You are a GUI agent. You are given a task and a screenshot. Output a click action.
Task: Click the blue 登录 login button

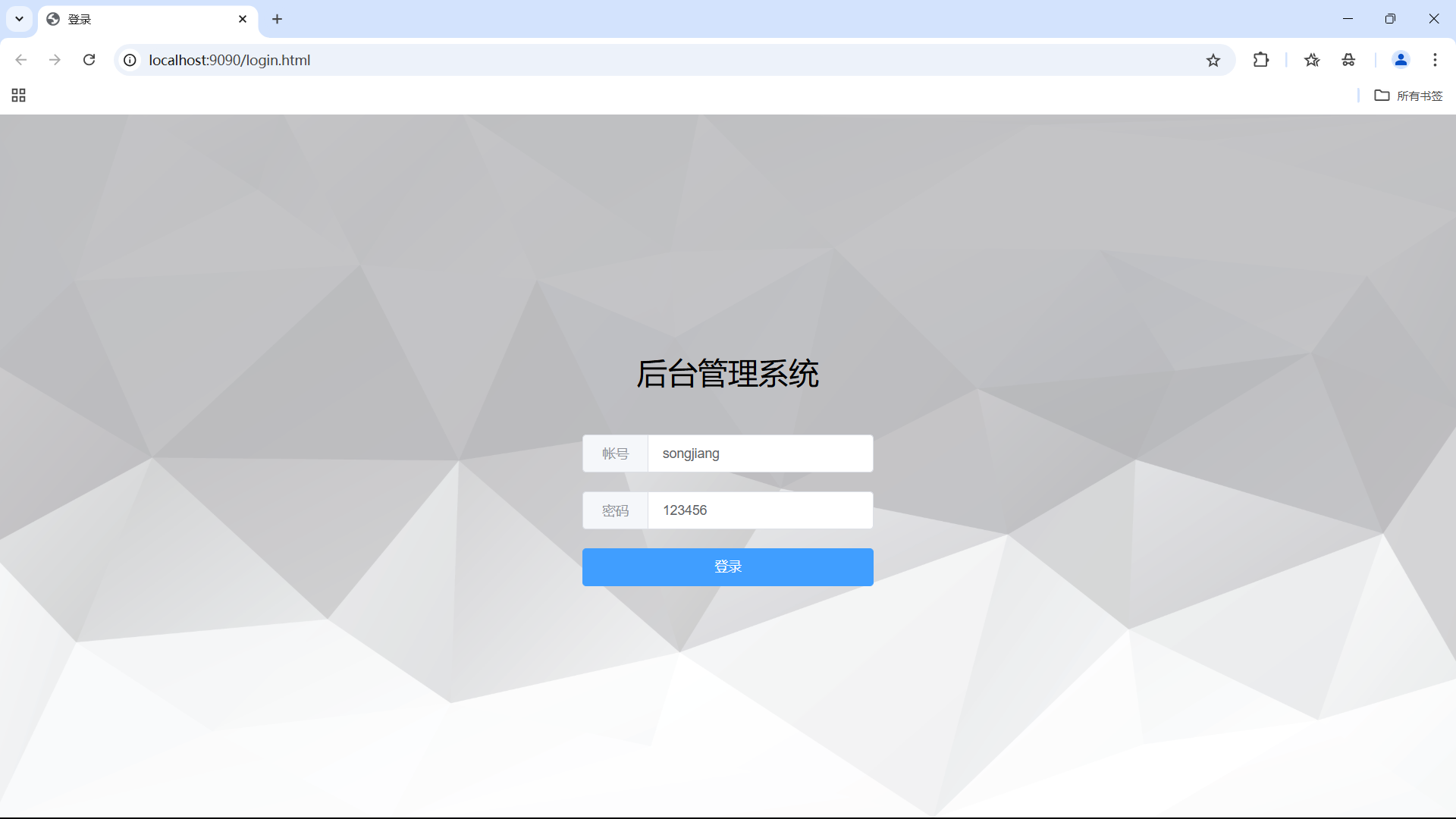pos(727,566)
